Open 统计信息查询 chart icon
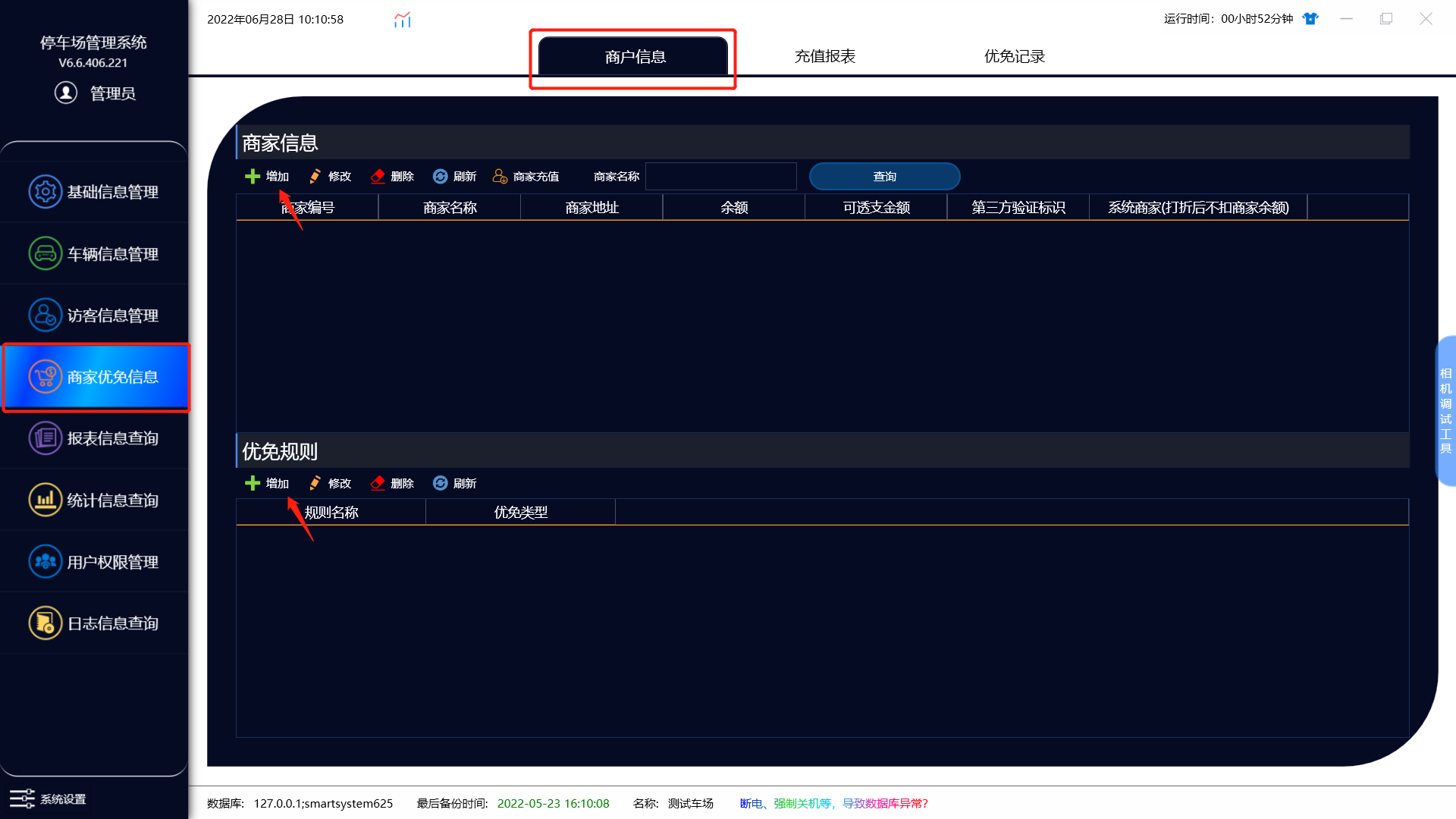Viewport: 1456px width, 819px height. click(45, 500)
